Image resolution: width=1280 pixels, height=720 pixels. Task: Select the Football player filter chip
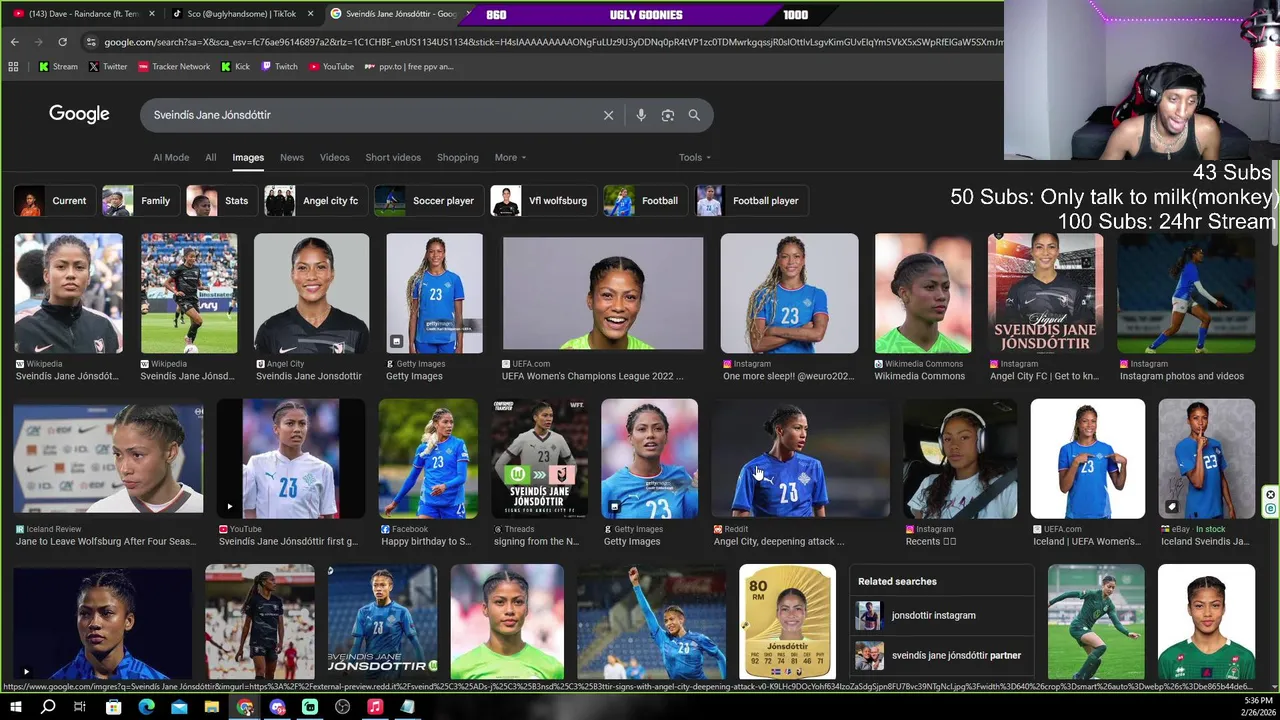tap(751, 201)
